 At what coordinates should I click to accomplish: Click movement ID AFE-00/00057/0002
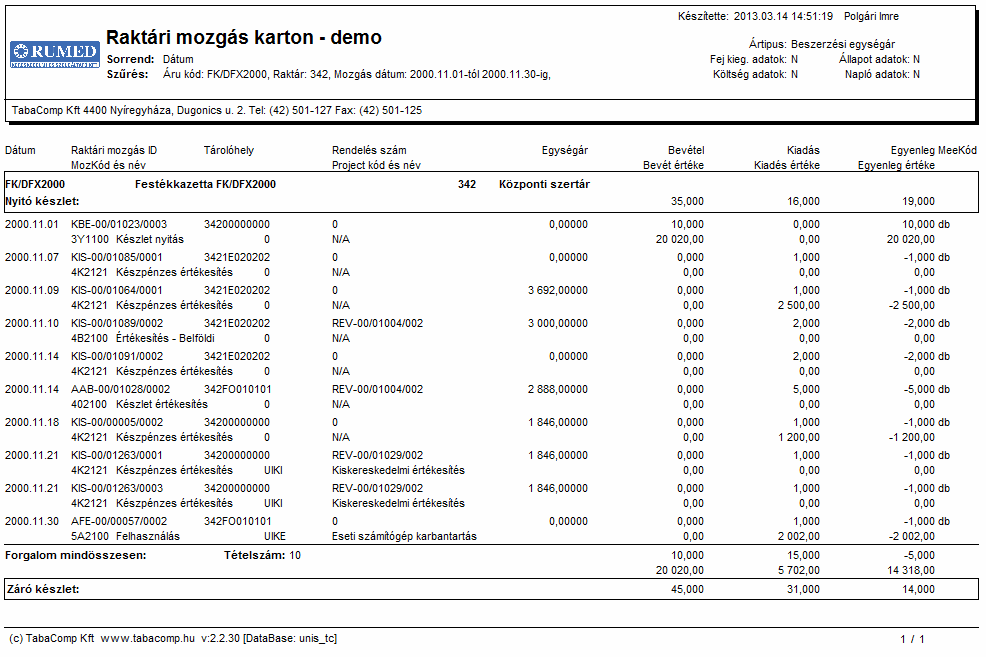119,521
